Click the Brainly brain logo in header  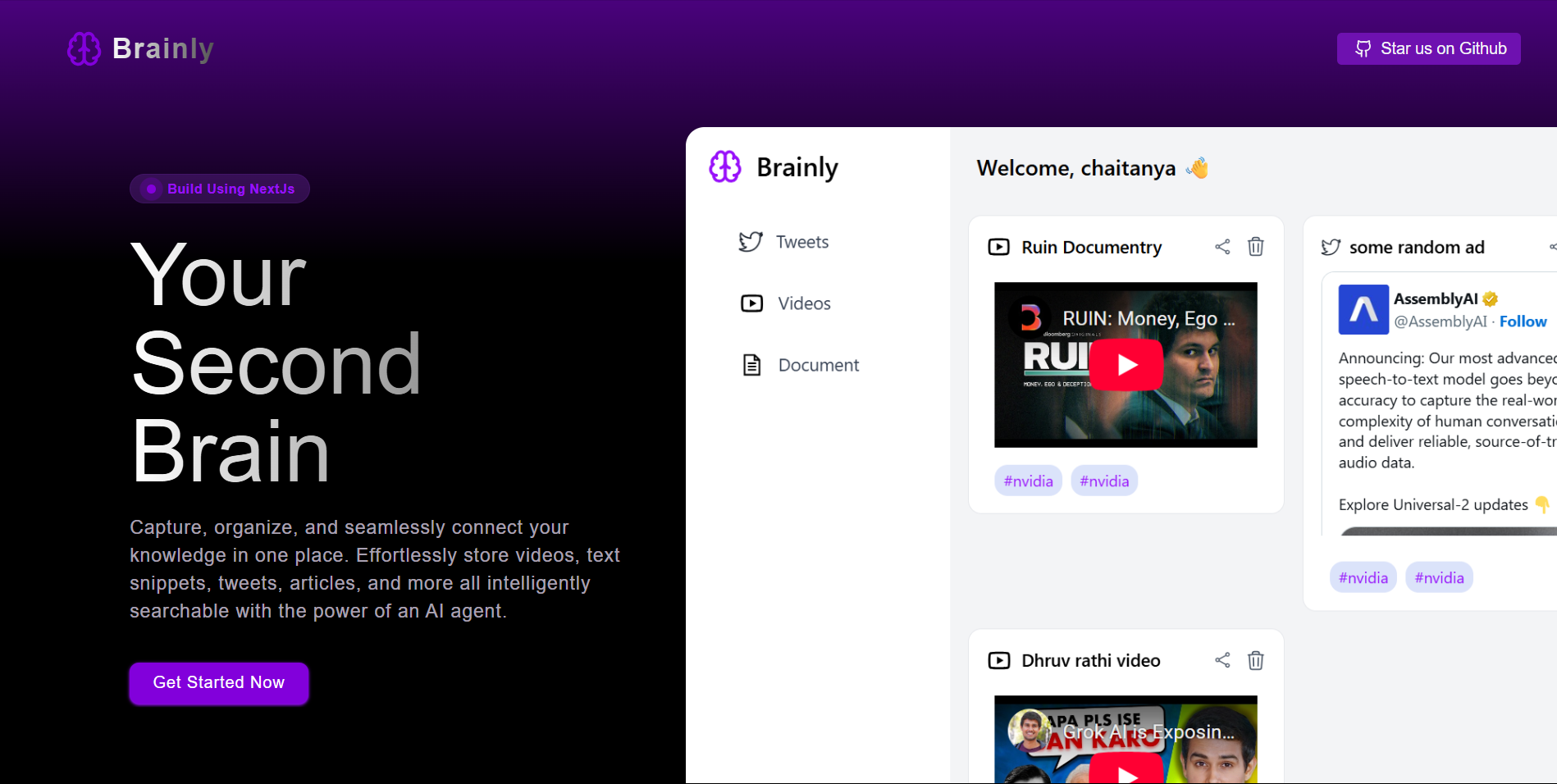[x=84, y=49]
